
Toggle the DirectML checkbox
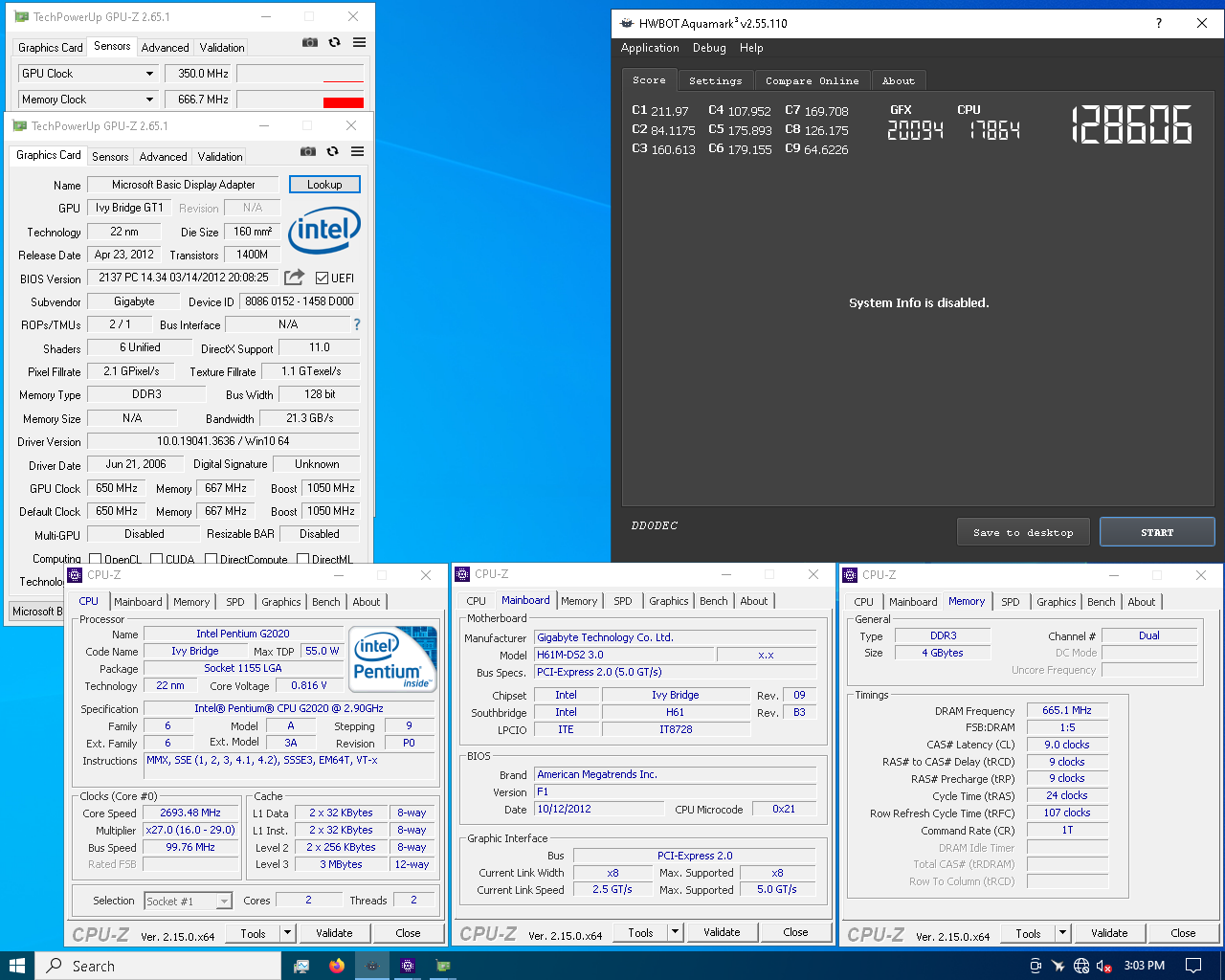(302, 559)
